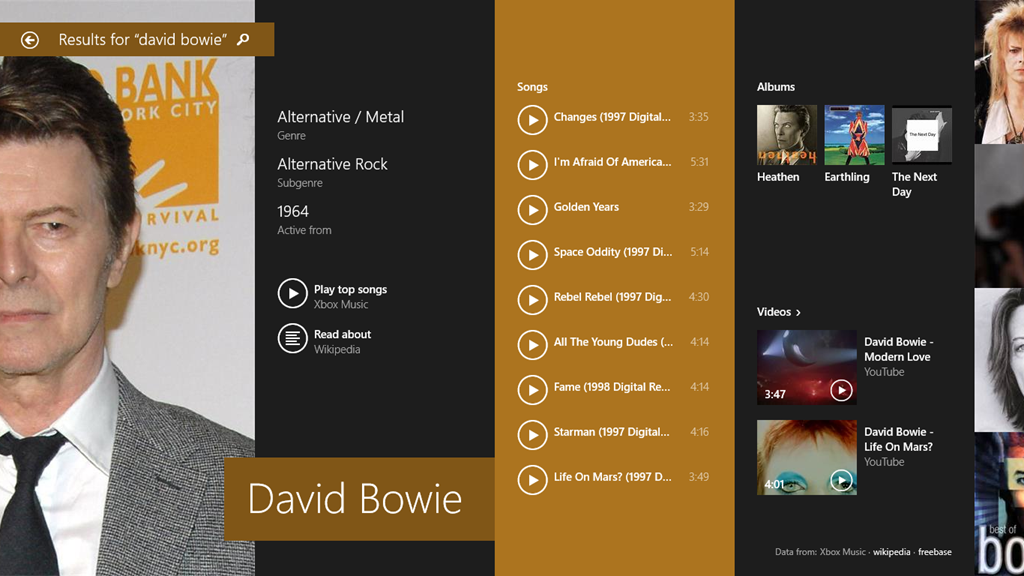This screenshot has height=576, width=1024.
Task: Click the Earthling album title
Action: [x=847, y=177]
